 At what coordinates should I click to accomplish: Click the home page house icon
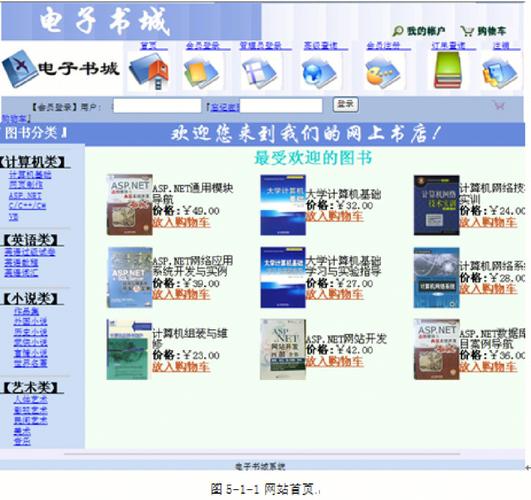click(149, 72)
